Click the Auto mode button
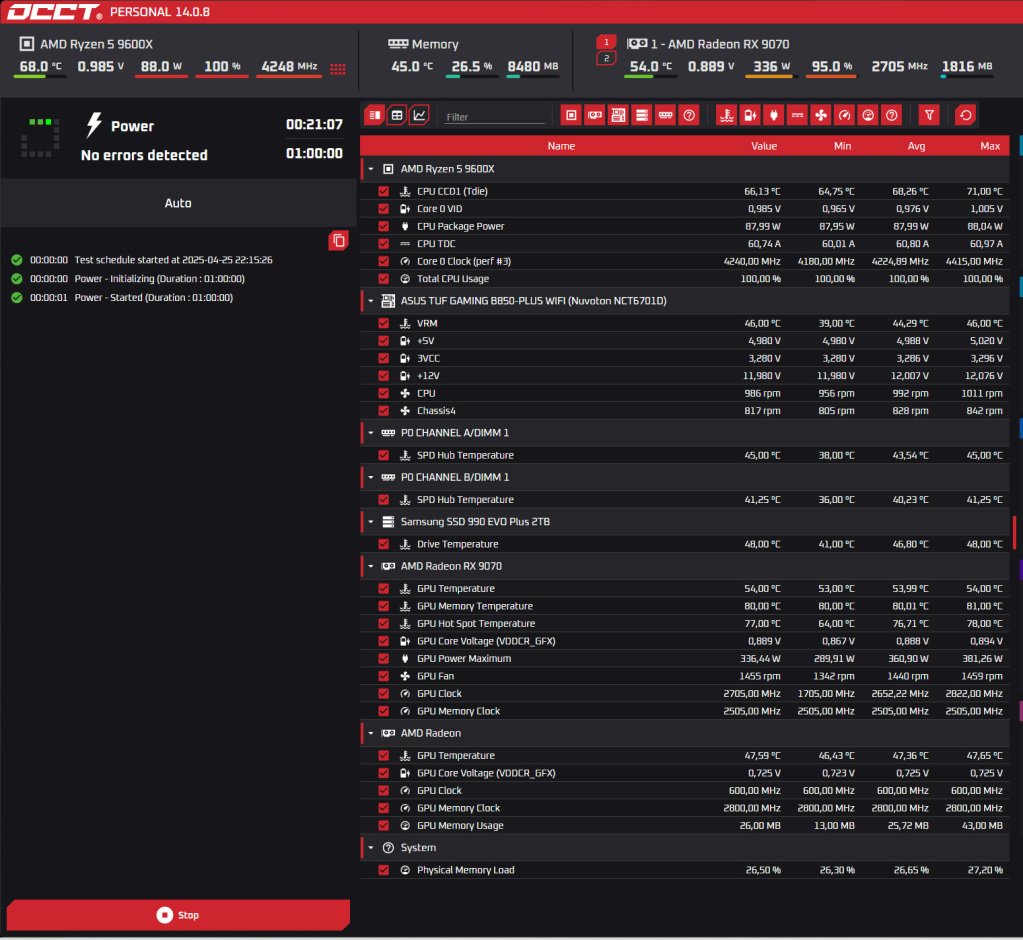 (x=178, y=203)
